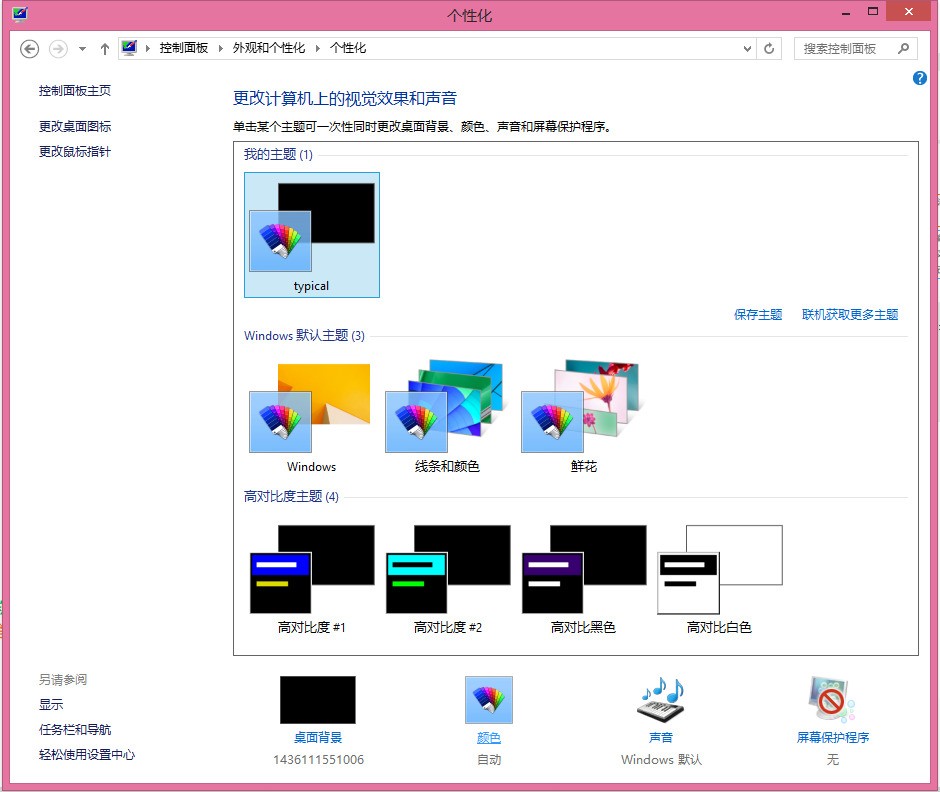The width and height of the screenshot is (940, 792).
Task: Open the blue help question mark
Action: click(x=920, y=78)
